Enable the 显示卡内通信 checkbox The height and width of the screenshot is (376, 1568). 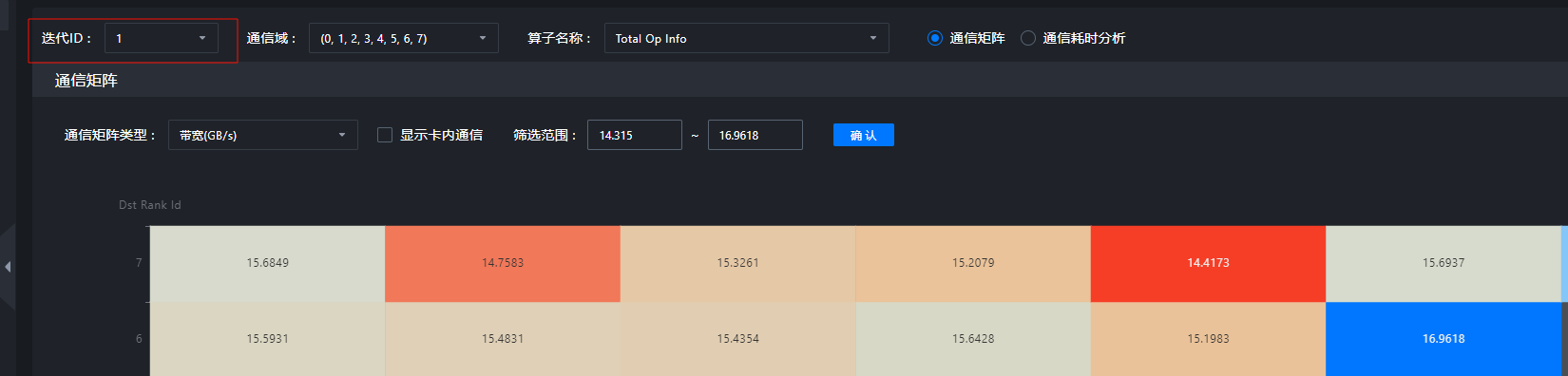pos(385,135)
